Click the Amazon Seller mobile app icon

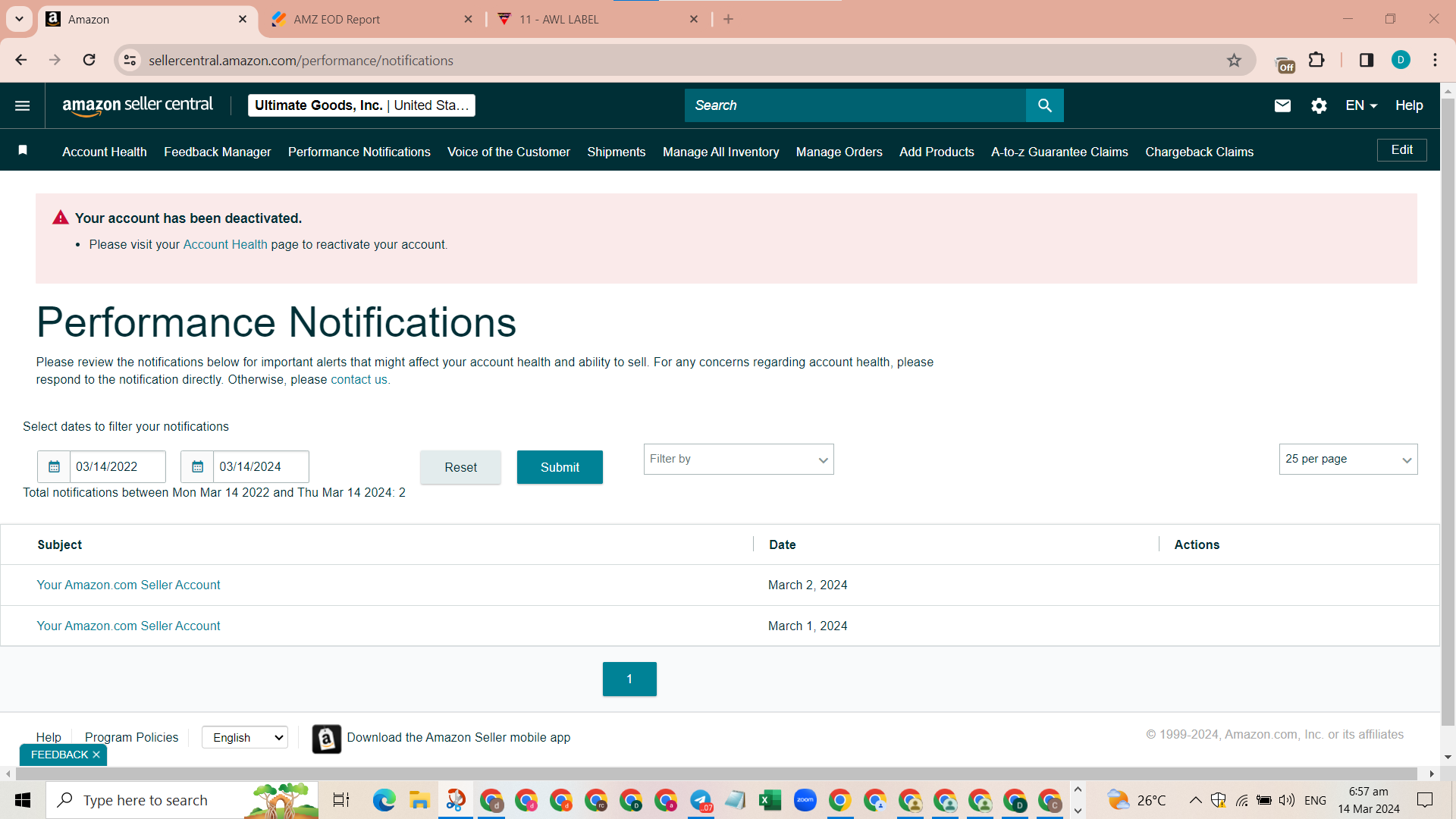[327, 739]
